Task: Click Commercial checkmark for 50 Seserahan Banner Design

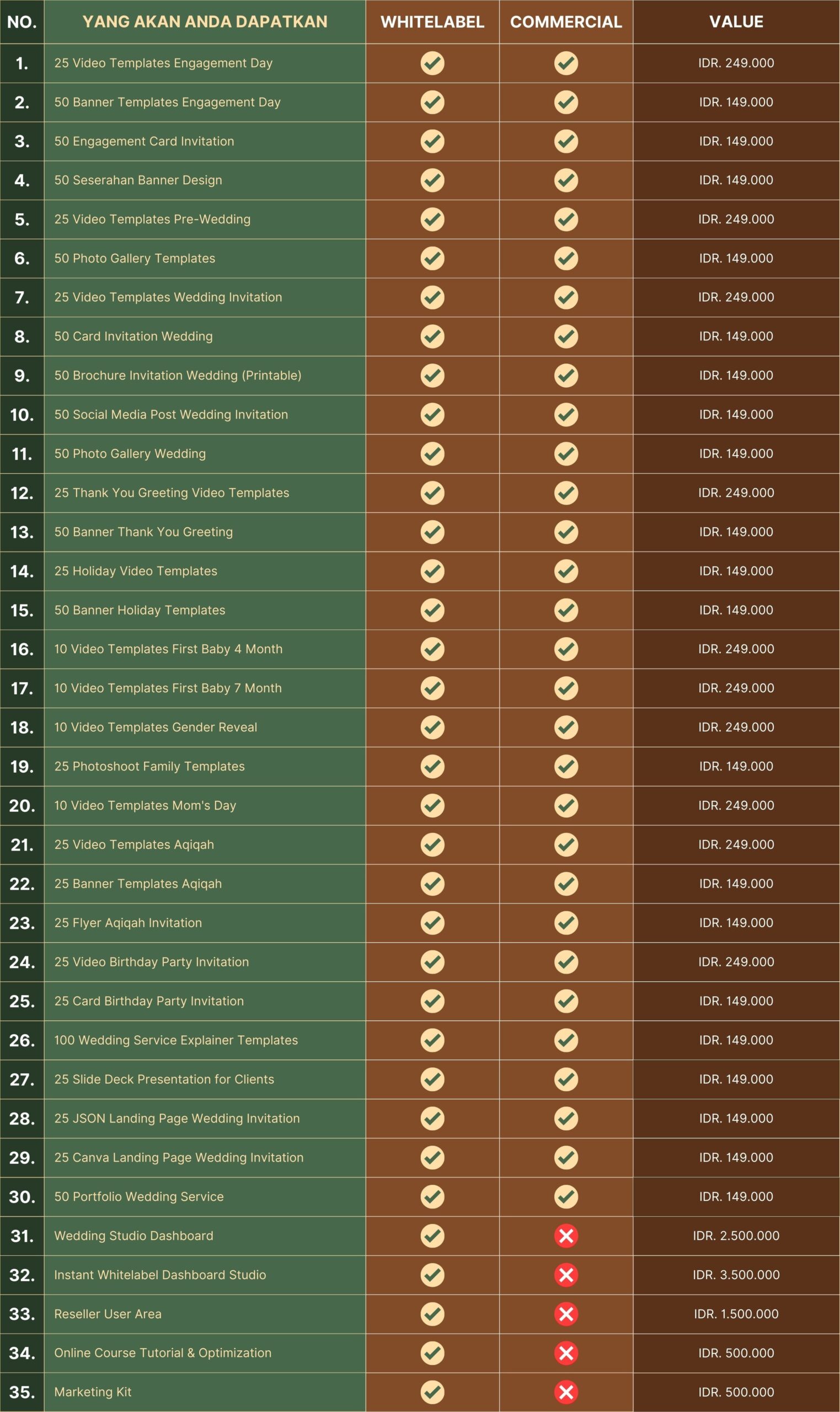Action: tap(566, 180)
